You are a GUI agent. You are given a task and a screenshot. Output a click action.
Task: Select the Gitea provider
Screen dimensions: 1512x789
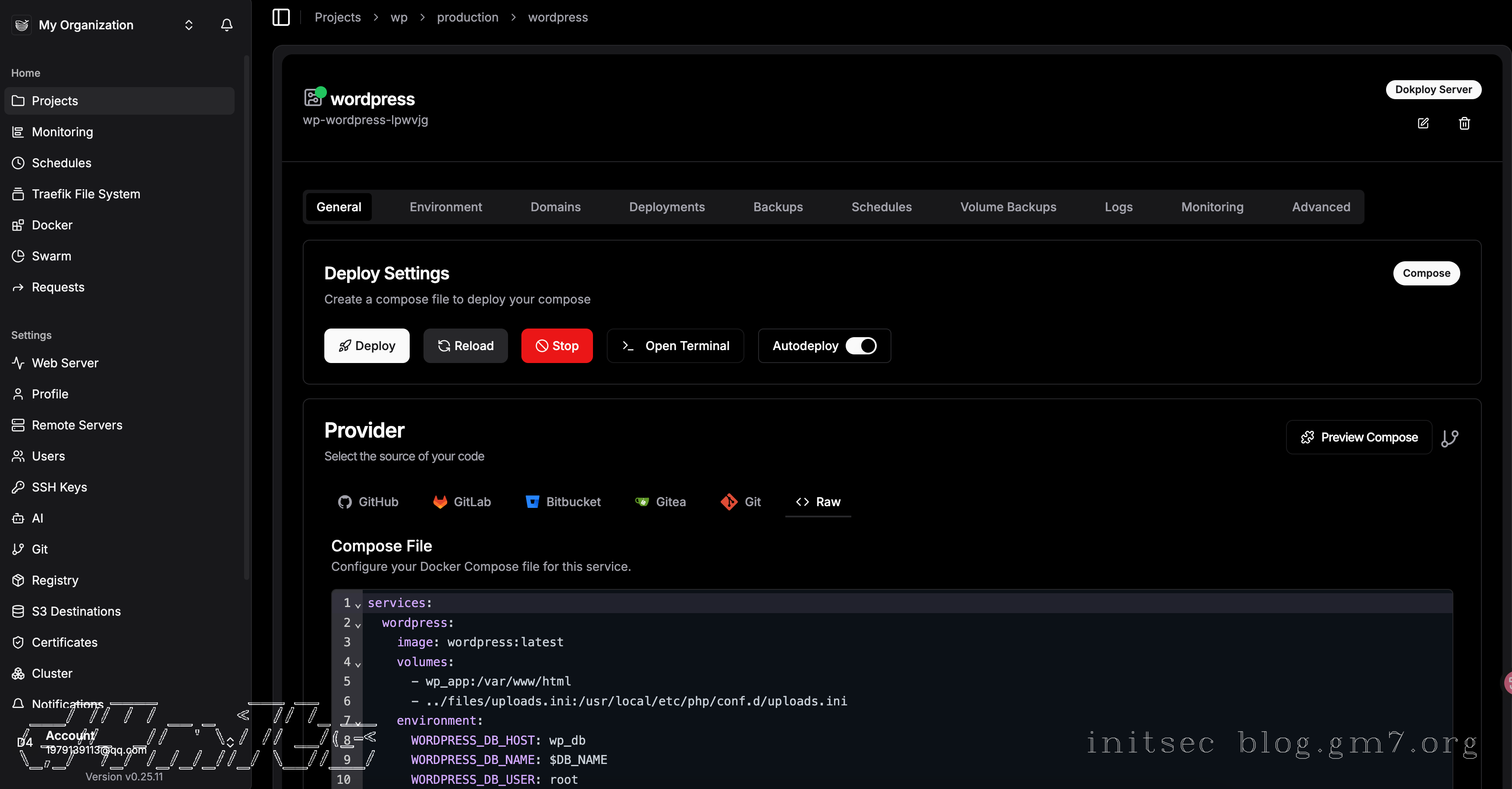coord(660,501)
